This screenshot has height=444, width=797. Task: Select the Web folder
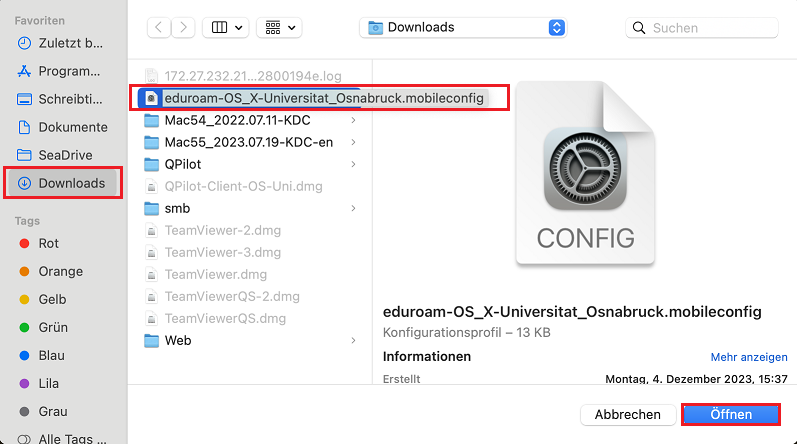coord(249,340)
